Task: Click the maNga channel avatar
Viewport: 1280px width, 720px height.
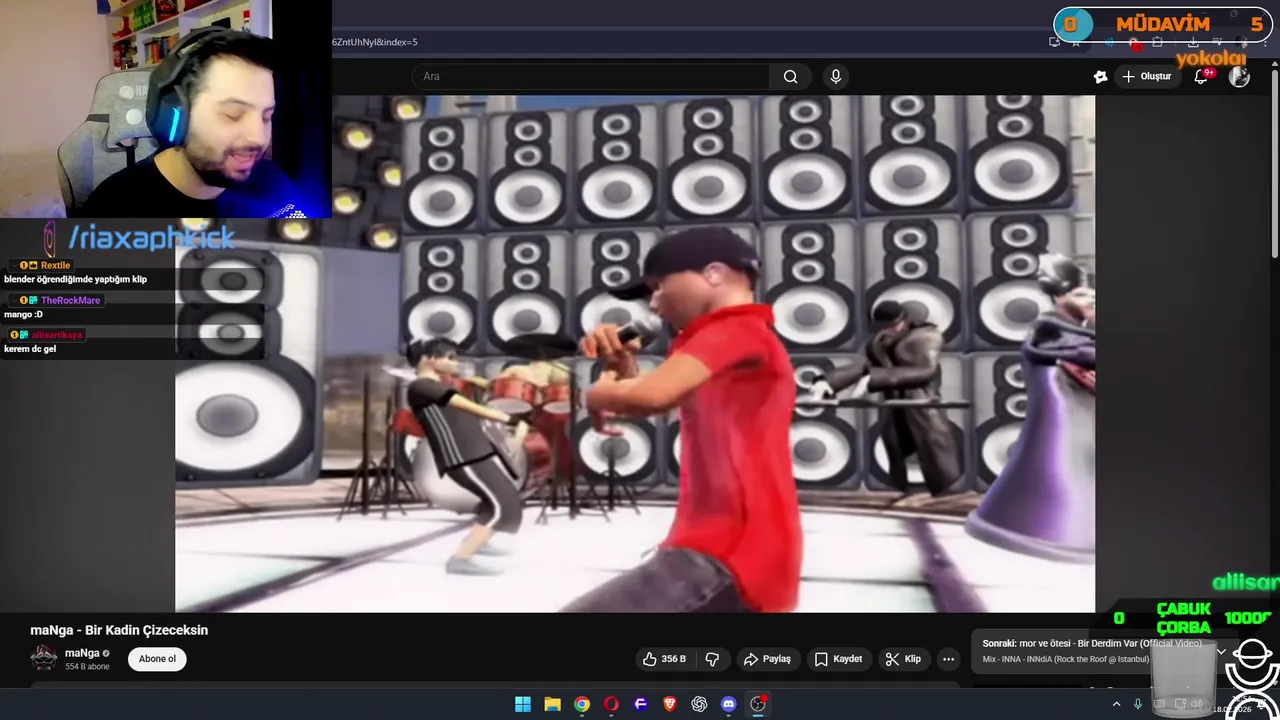Action: coord(44,658)
